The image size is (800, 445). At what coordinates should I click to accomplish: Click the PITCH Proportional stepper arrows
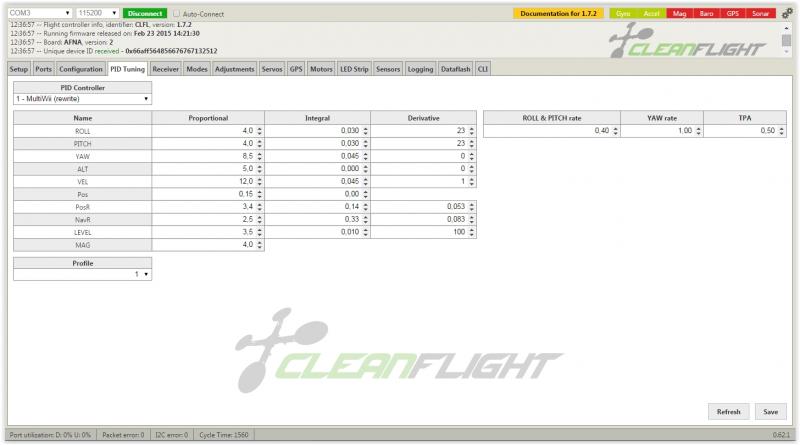point(260,144)
